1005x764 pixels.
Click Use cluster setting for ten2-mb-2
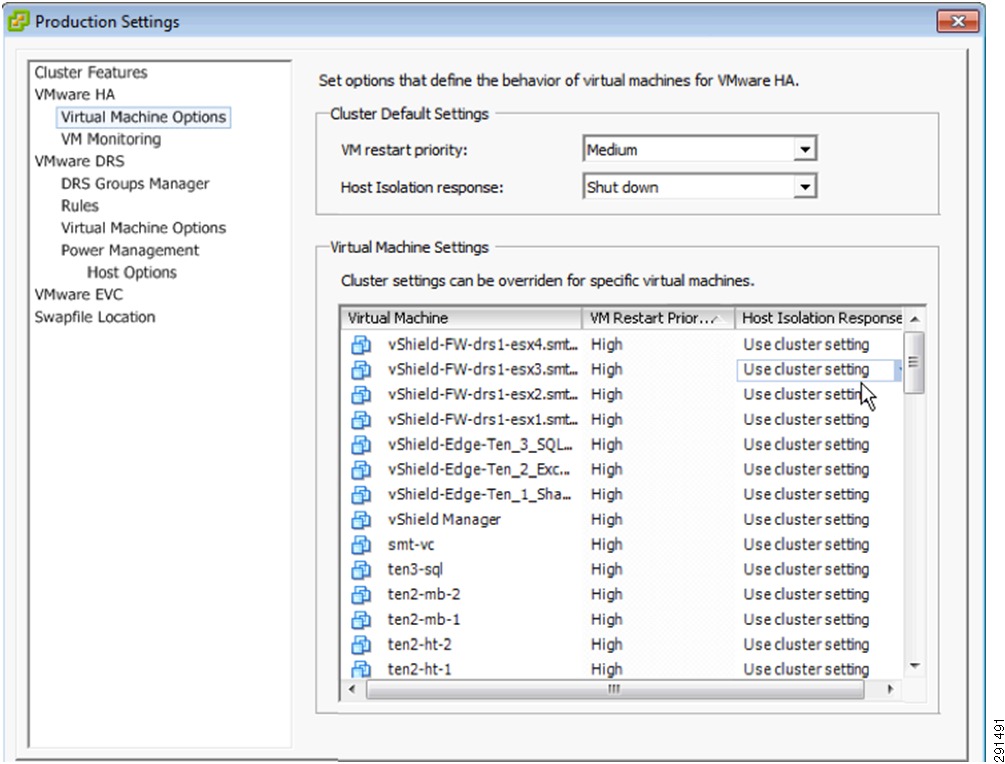click(806, 595)
